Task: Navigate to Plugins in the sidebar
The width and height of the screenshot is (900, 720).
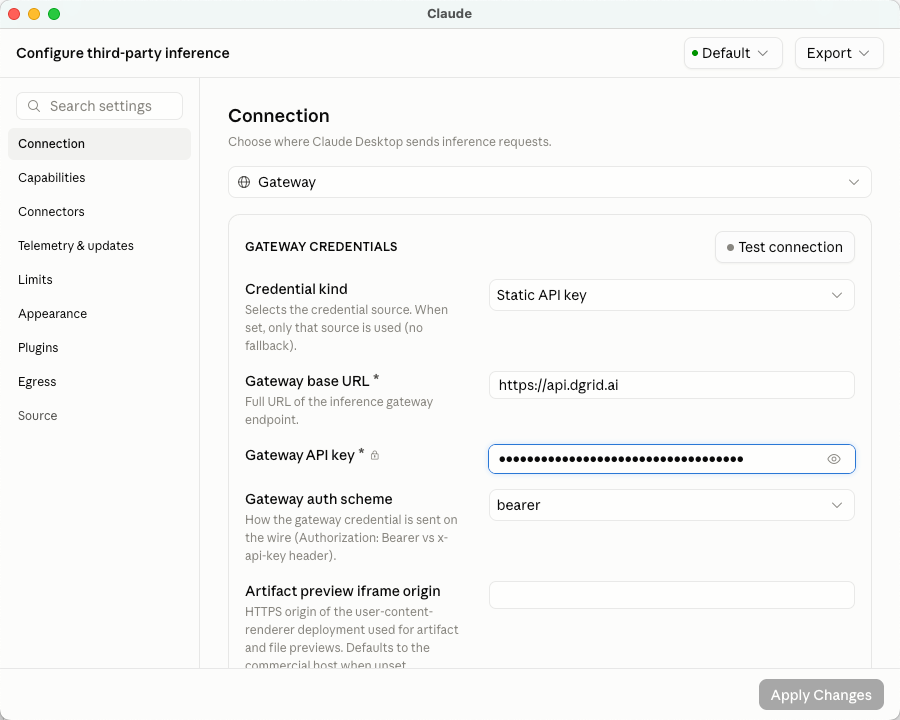Action: click(x=99, y=348)
